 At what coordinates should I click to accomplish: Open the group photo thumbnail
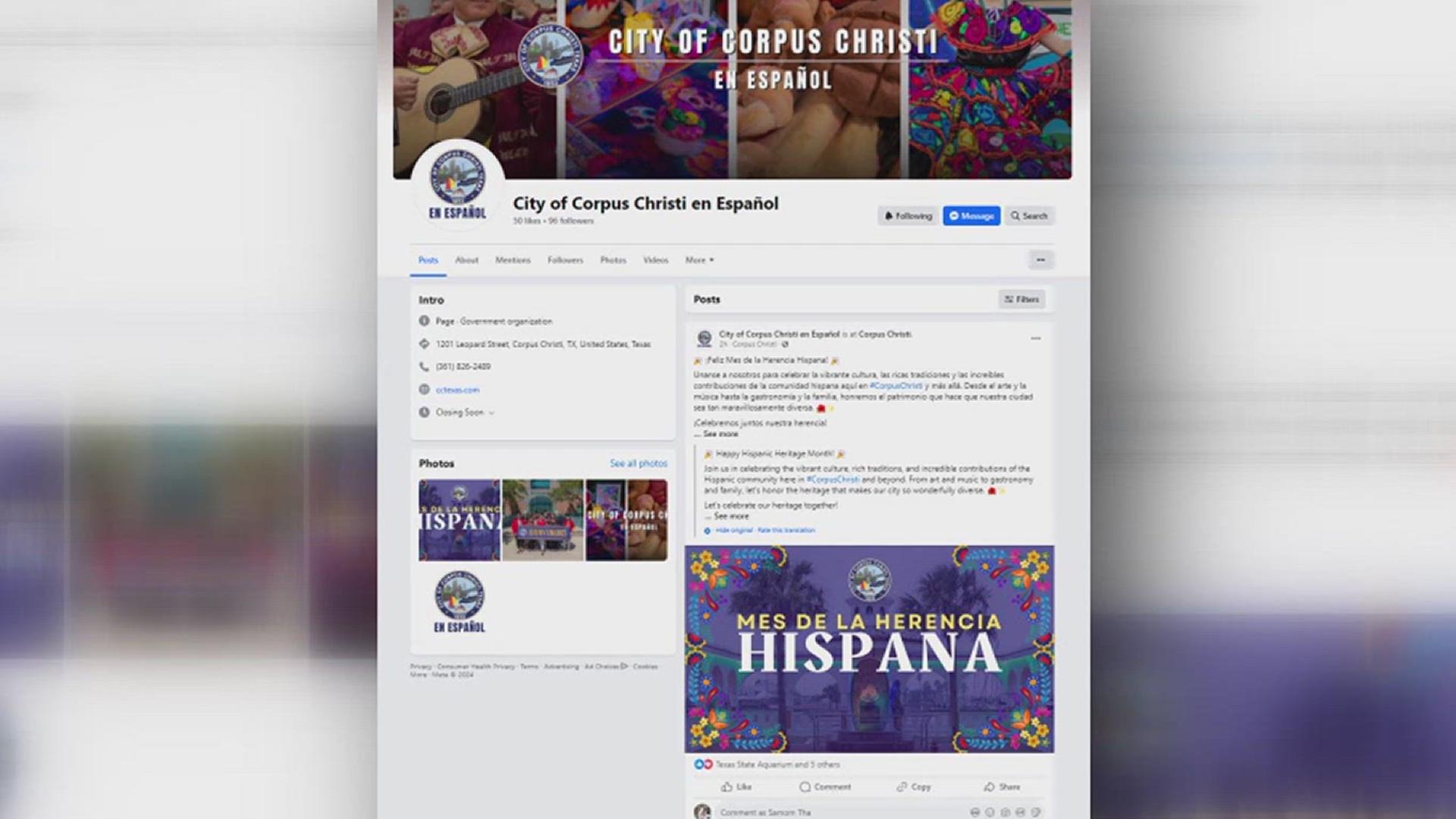pyautogui.click(x=543, y=520)
